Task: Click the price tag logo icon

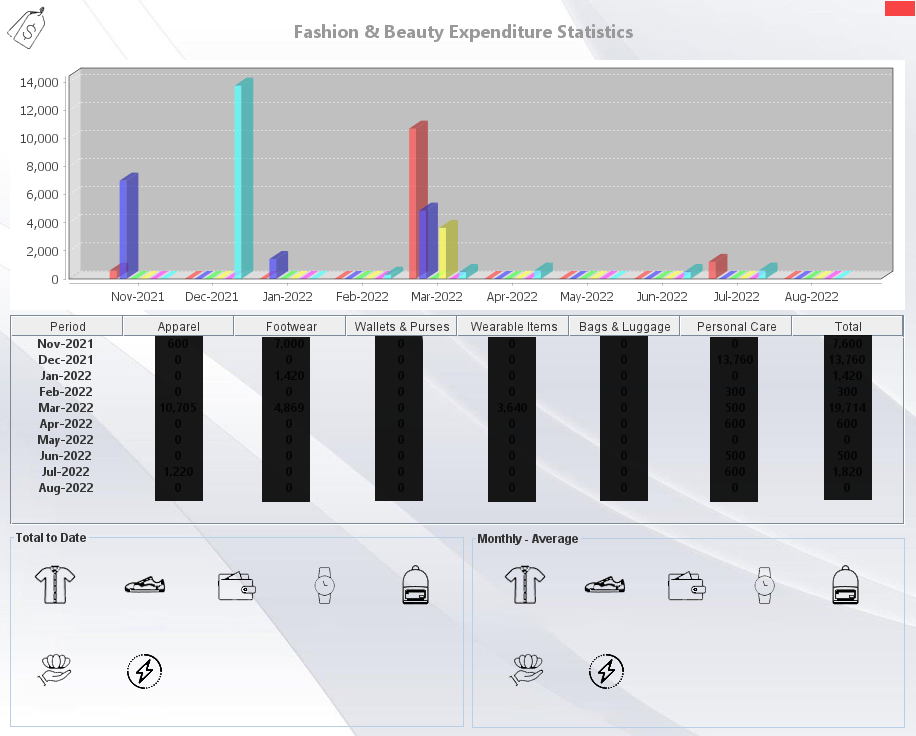Action: point(27,27)
